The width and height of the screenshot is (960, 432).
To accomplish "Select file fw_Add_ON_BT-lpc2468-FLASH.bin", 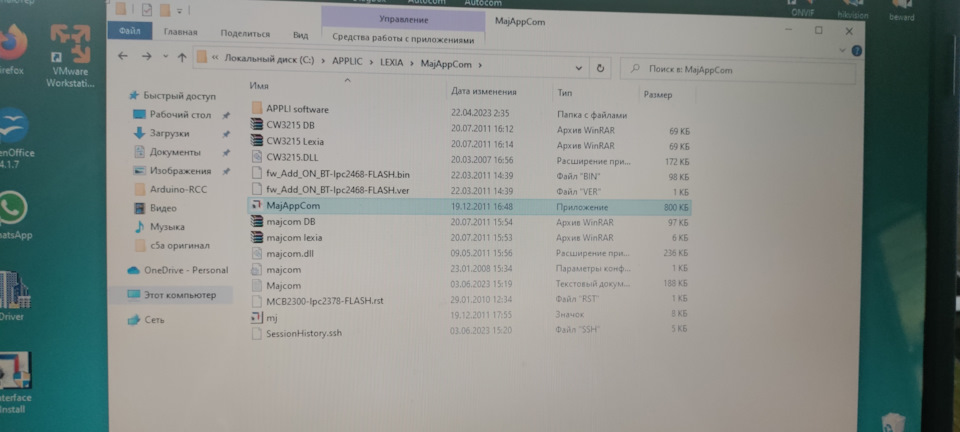I will coord(338,174).
